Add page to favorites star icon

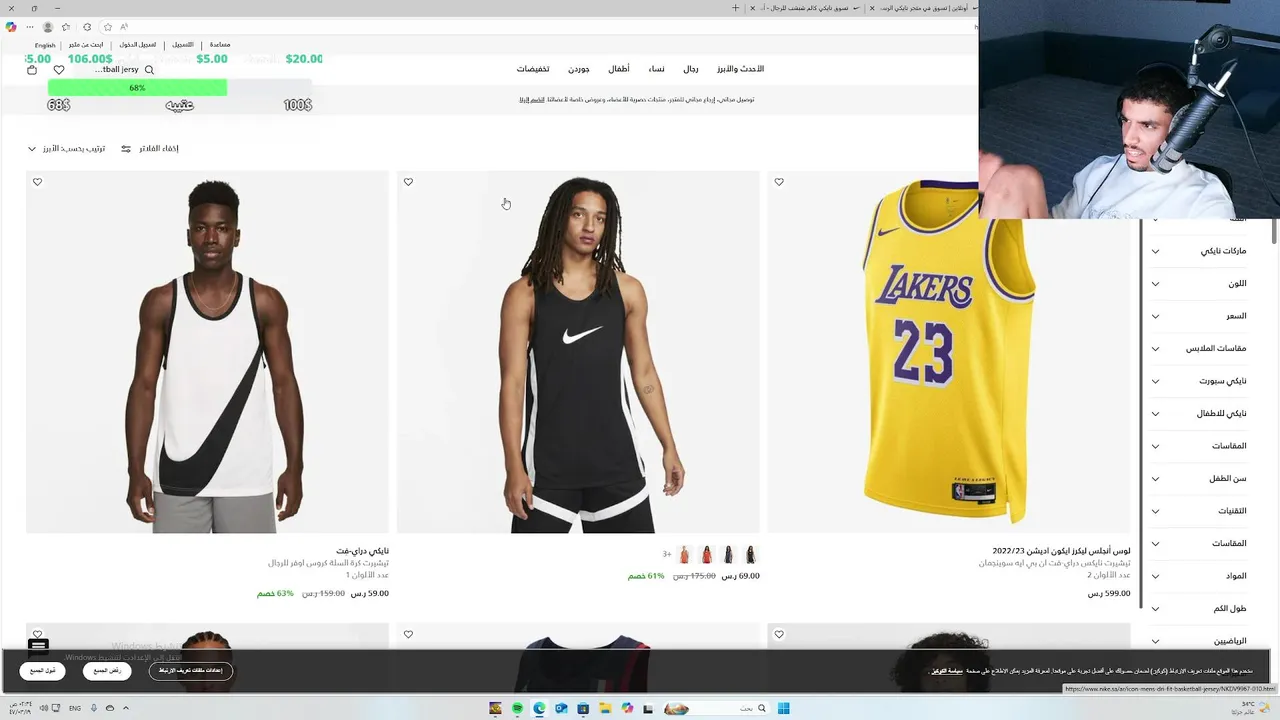tap(107, 27)
